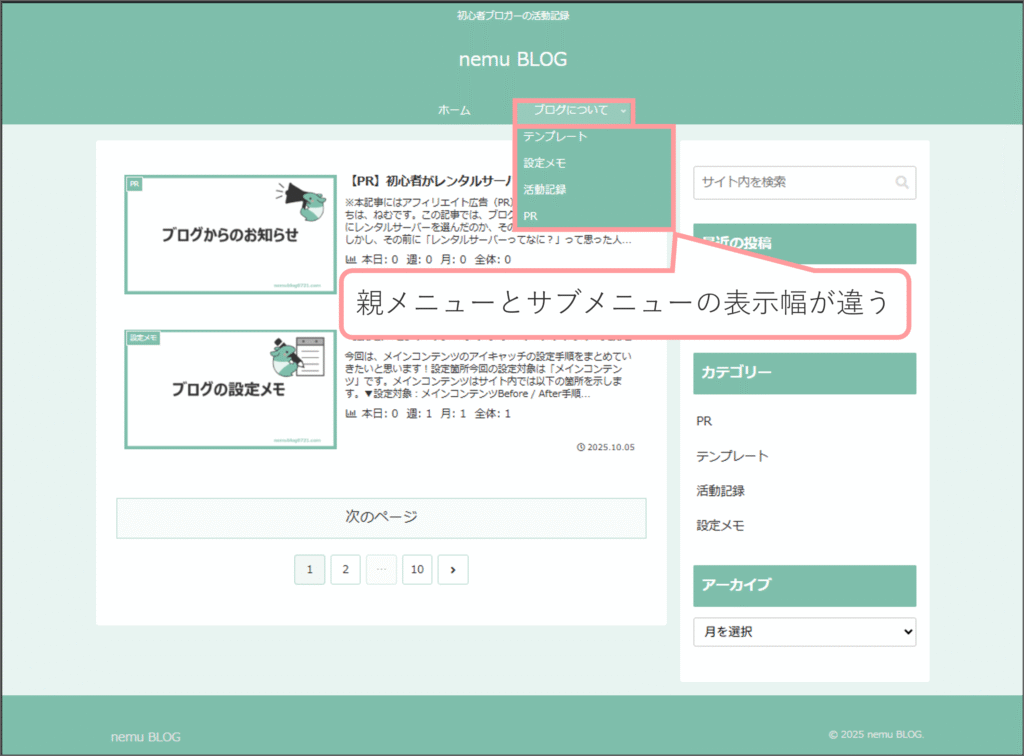Click the 次のページ button
This screenshot has height=756, width=1024.
point(381,518)
